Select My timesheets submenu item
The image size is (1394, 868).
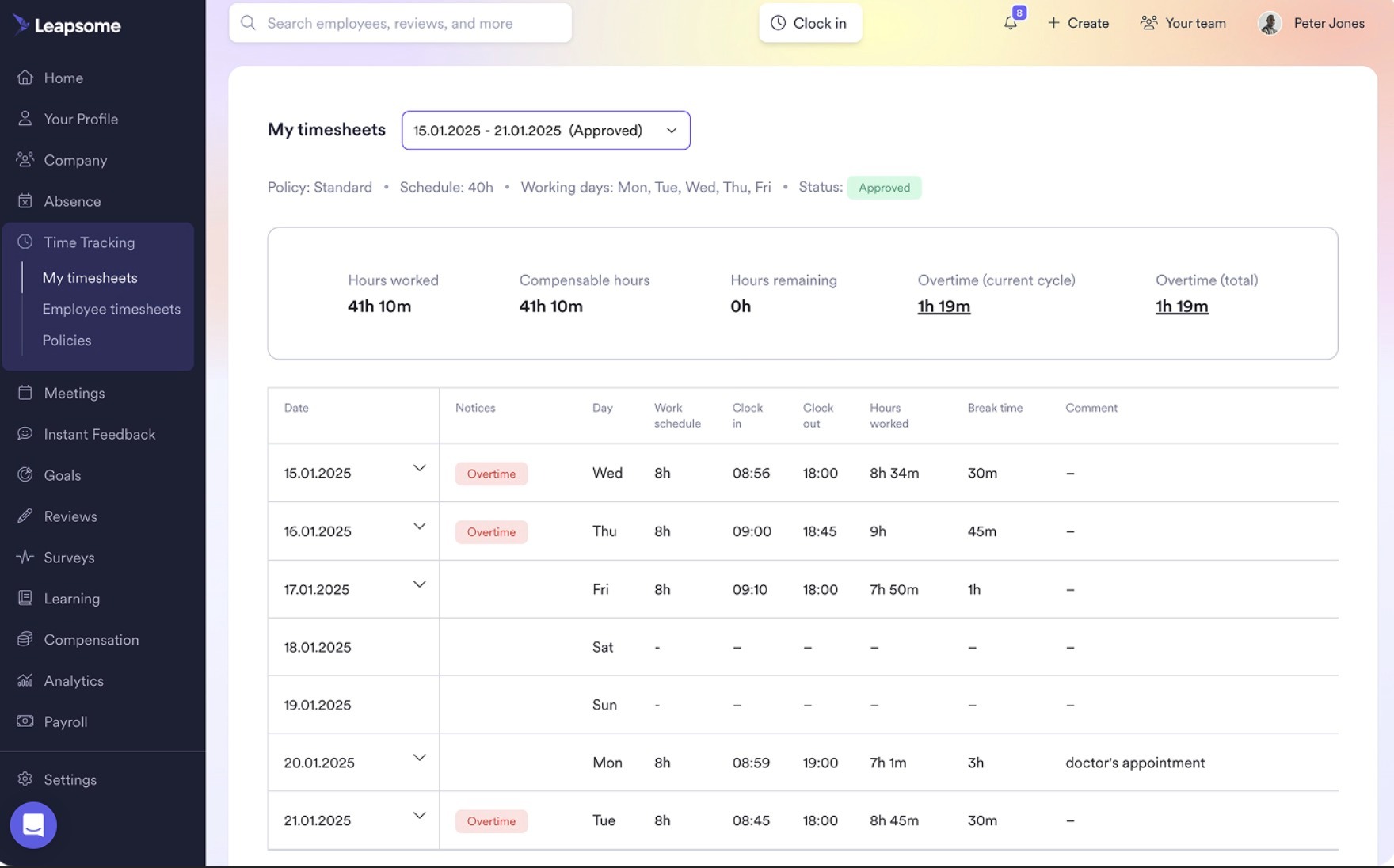[90, 278]
